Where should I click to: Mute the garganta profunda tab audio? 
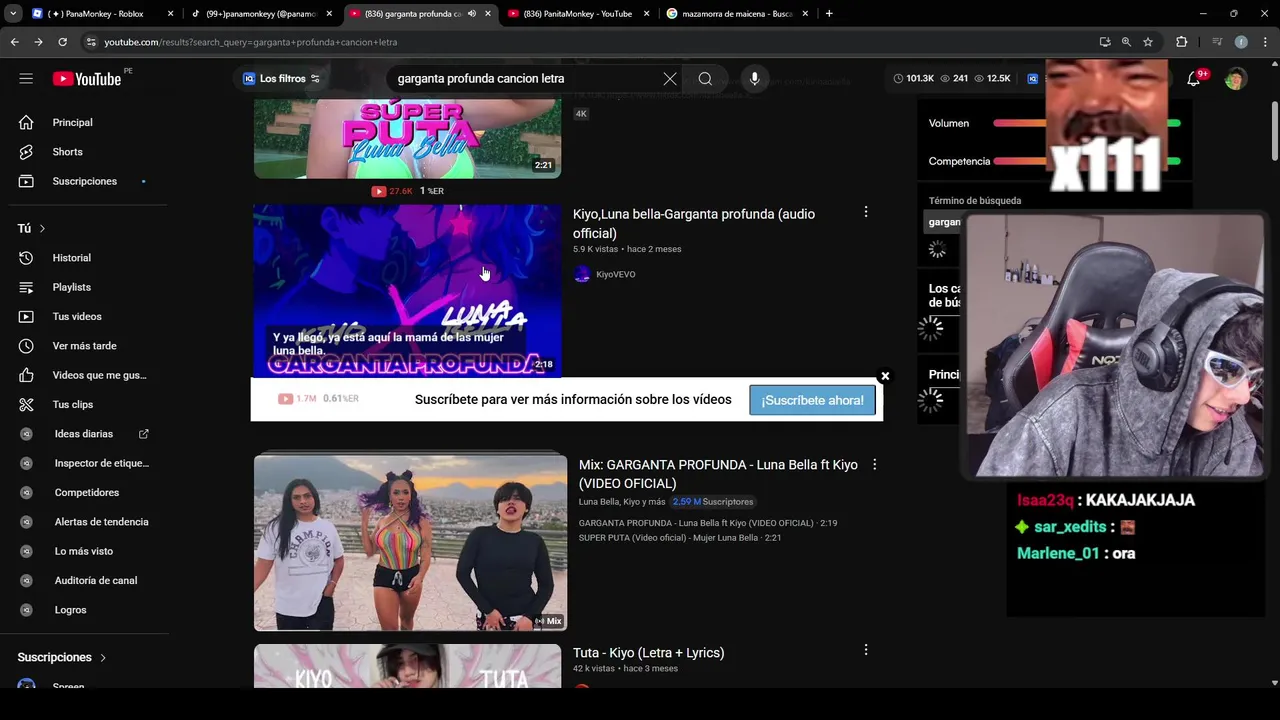[471, 14]
